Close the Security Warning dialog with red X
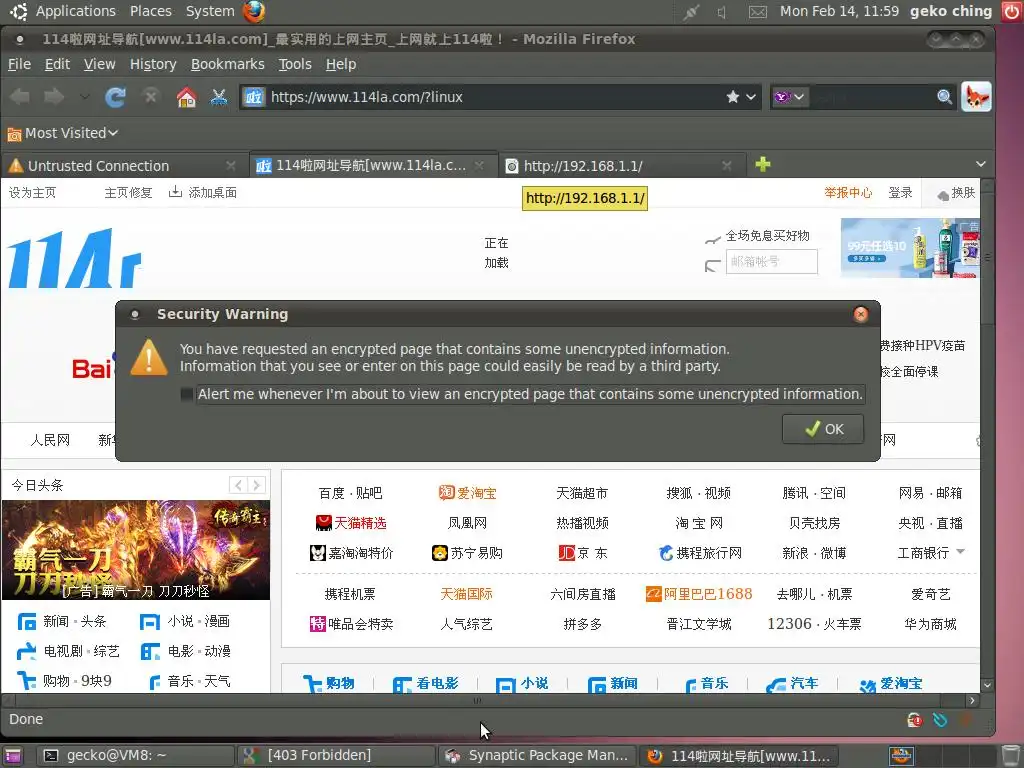1024x768 pixels. pyautogui.click(x=861, y=314)
